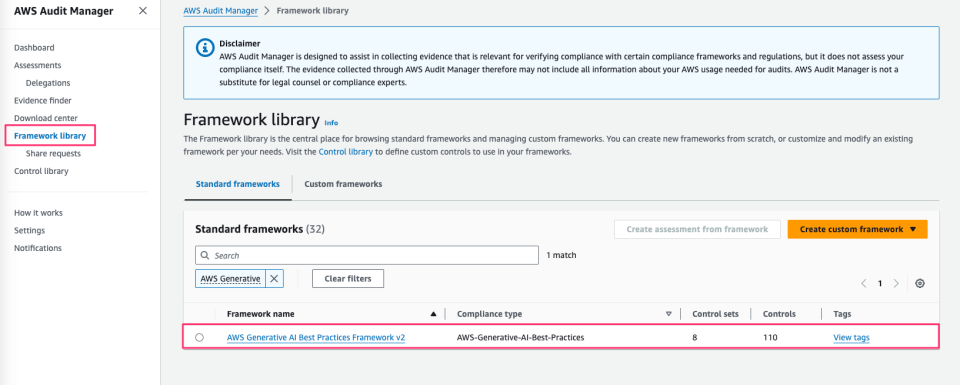Select the AWS Generative AI framework radio button
960x385 pixels.
click(200, 337)
